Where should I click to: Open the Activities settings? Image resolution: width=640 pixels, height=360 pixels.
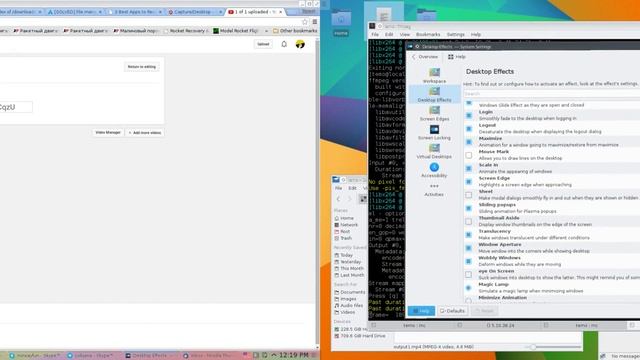coord(434,190)
